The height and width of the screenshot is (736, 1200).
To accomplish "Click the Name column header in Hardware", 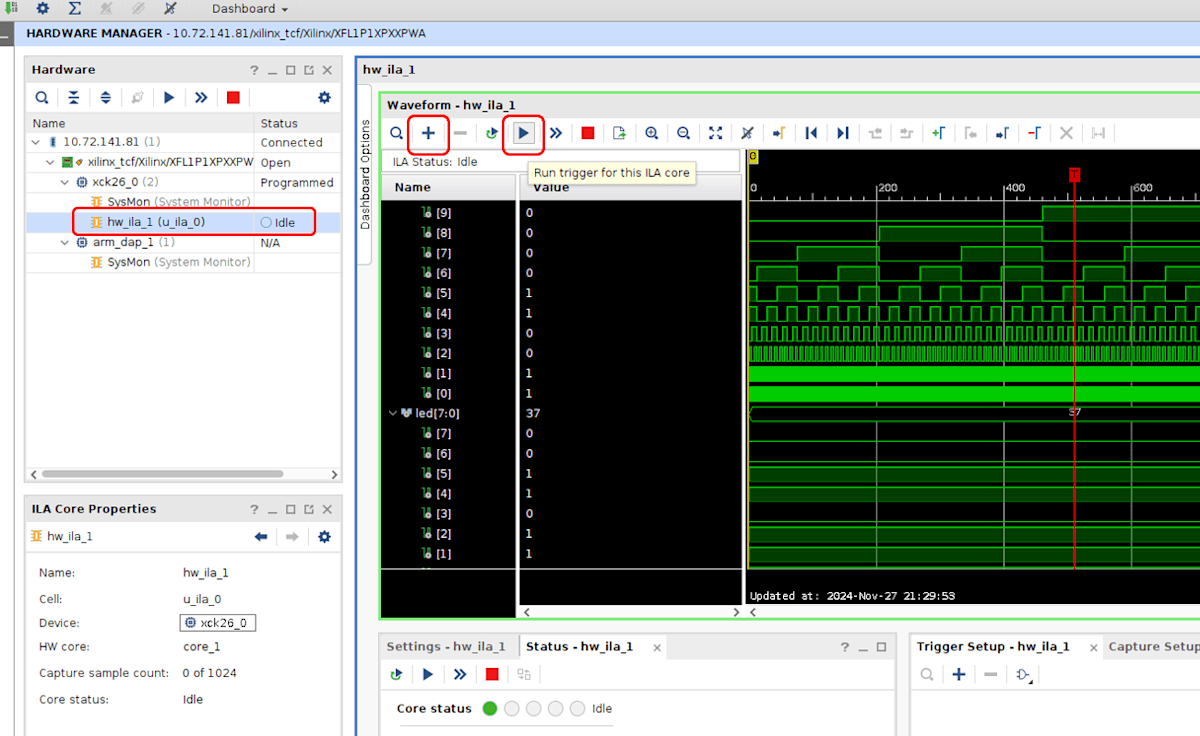I will [140, 124].
